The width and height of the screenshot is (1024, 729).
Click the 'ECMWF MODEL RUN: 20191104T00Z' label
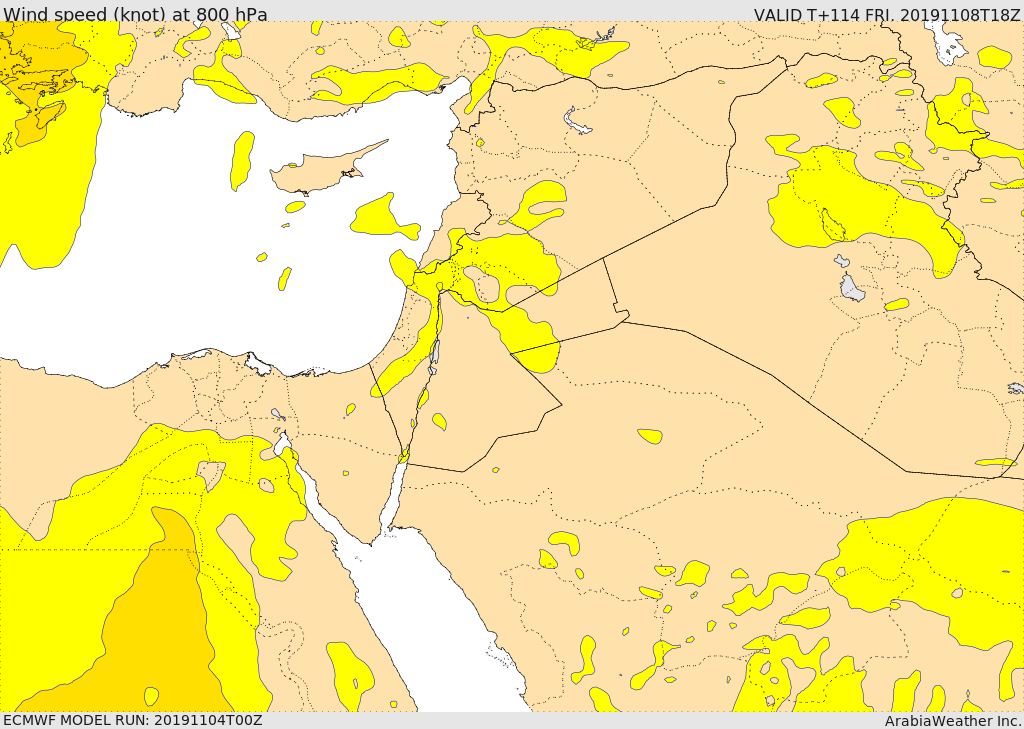pyautogui.click(x=133, y=720)
